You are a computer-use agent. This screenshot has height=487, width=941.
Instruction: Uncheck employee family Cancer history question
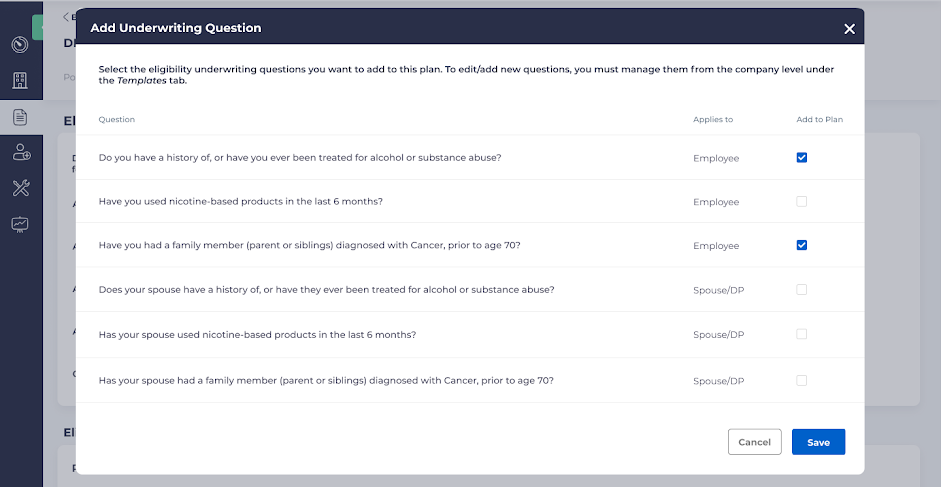(x=802, y=245)
